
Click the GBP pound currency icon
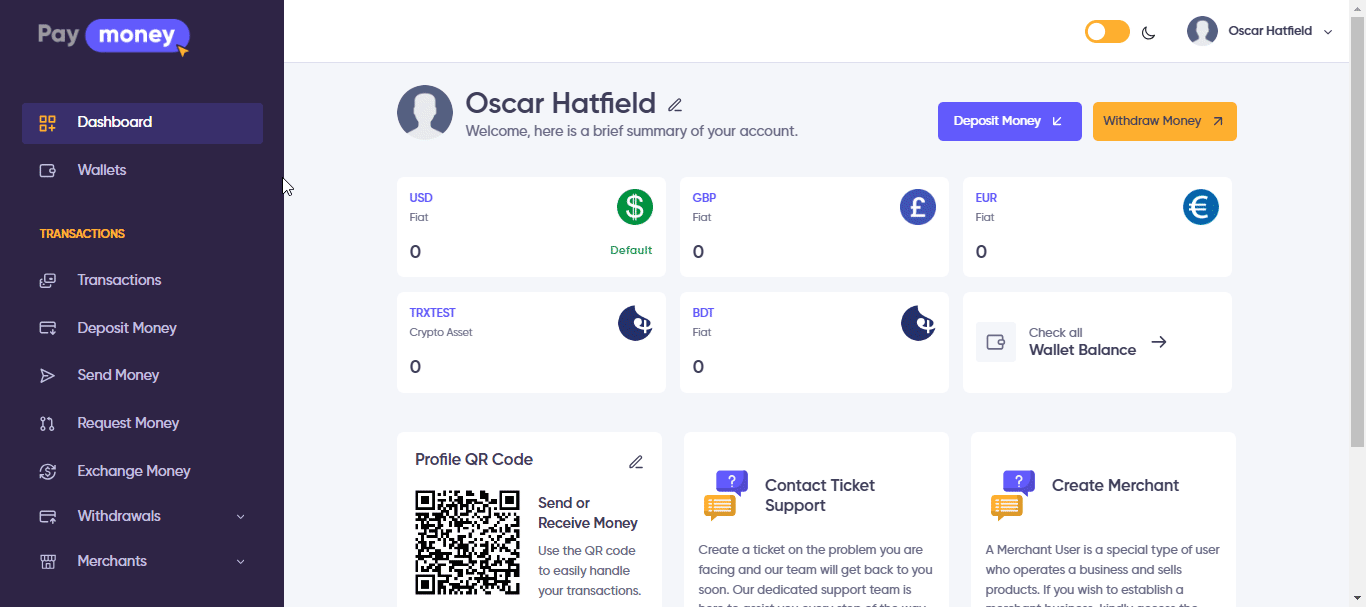(918, 207)
